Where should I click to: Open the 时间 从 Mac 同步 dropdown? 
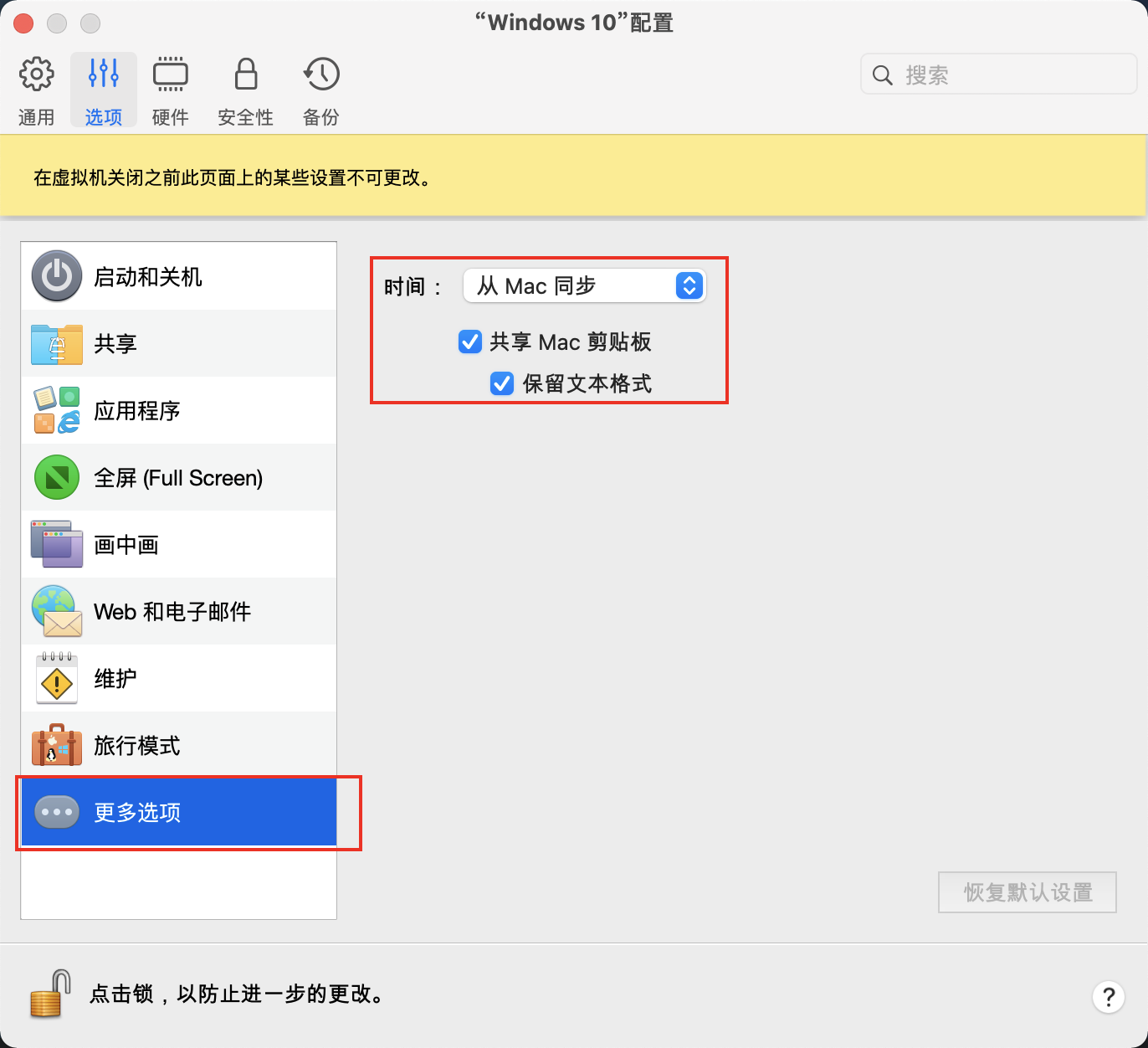click(585, 286)
